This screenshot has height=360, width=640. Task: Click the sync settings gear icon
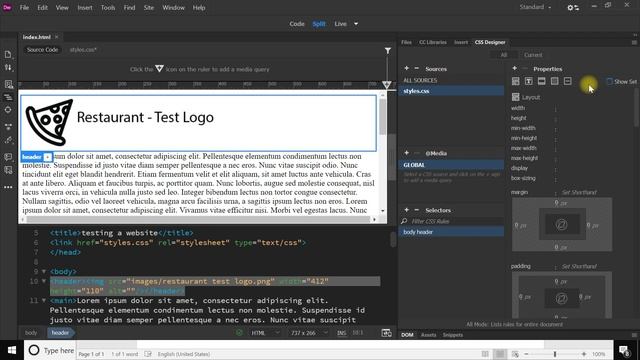(573, 7)
